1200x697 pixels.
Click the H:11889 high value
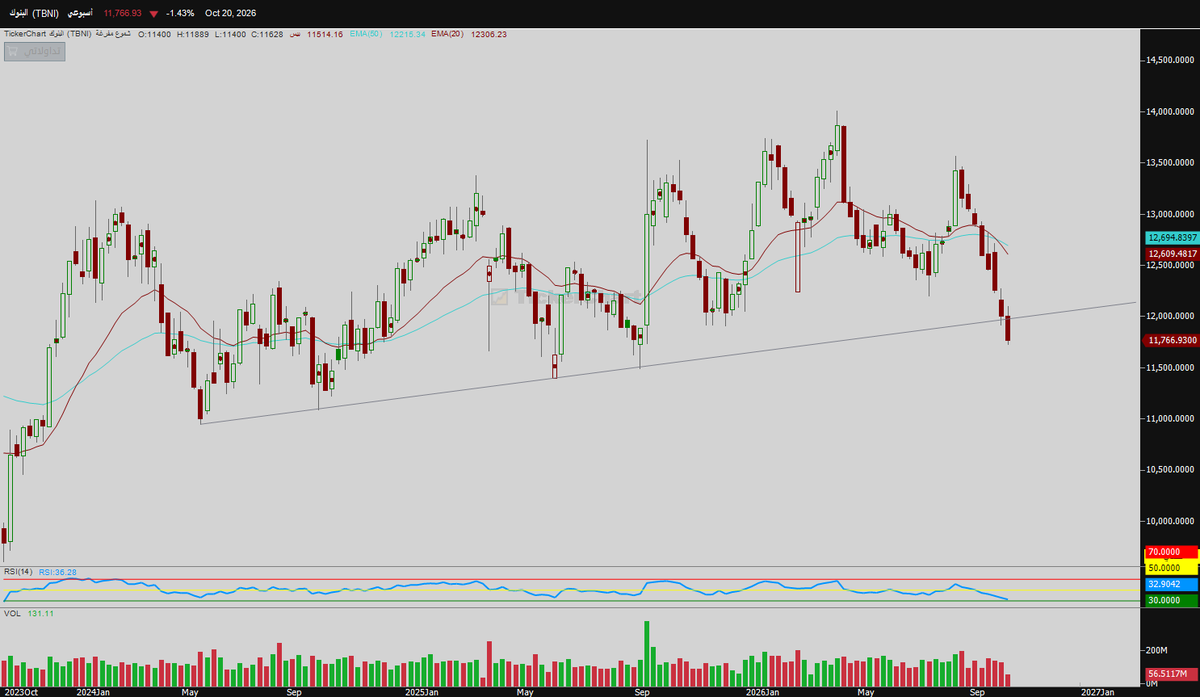pos(195,34)
